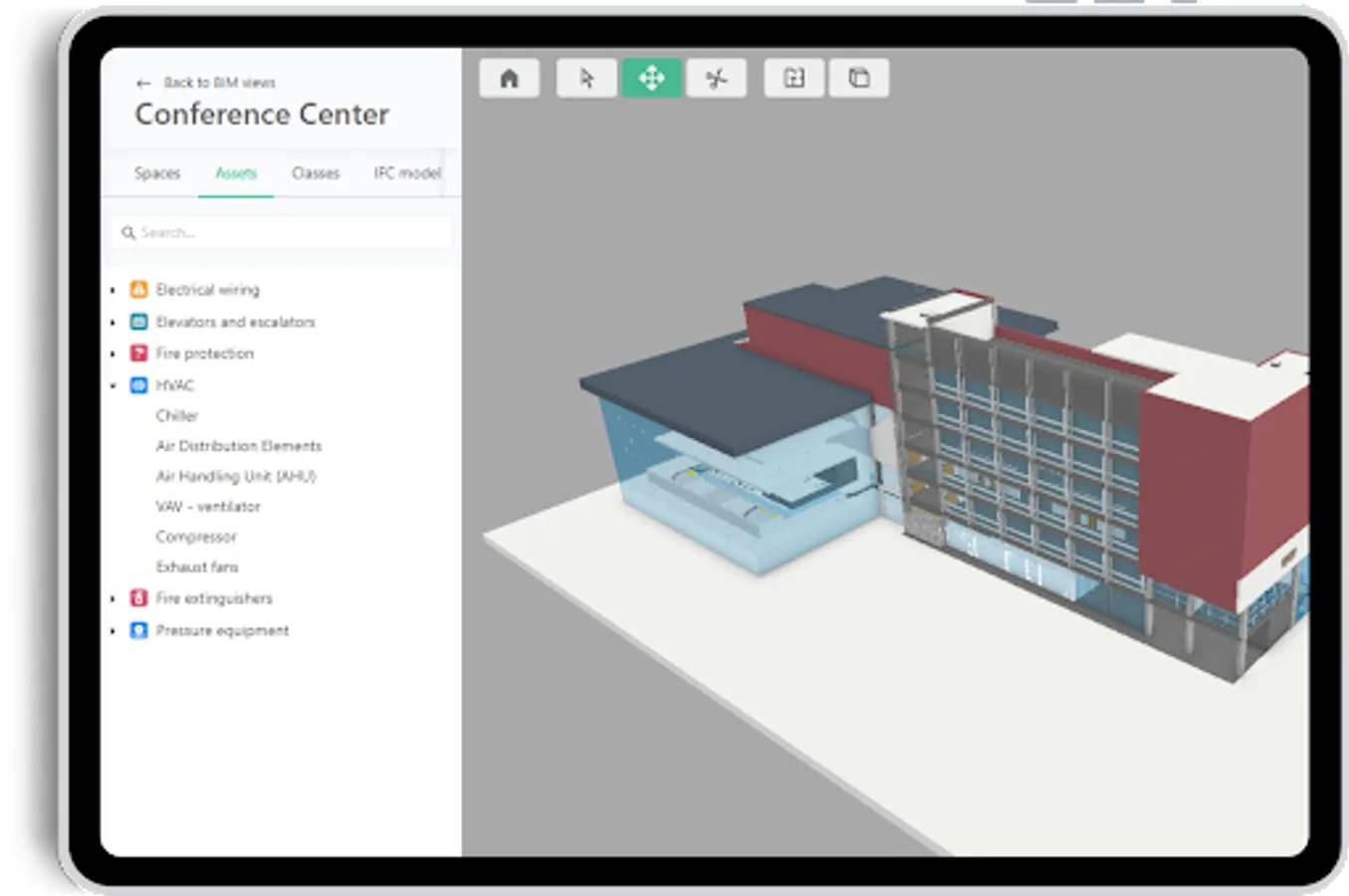Expand the Fire extinguishers group
This screenshot has width=1349, height=896.
(113, 599)
